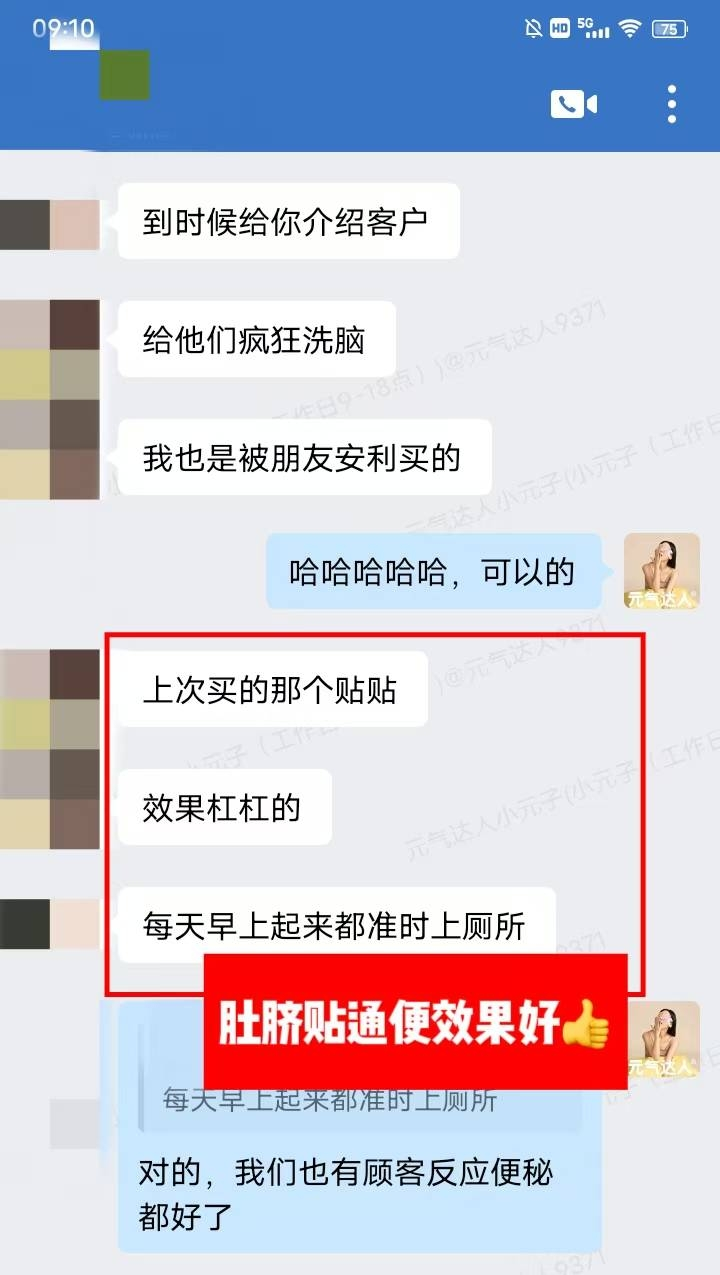Start a video call from the header

573,104
